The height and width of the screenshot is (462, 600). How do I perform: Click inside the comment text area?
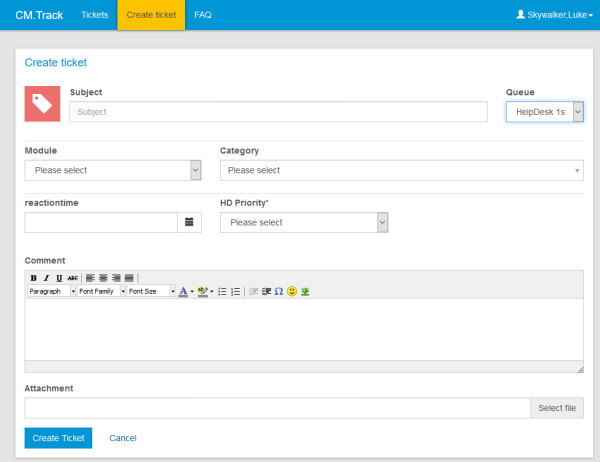point(304,330)
